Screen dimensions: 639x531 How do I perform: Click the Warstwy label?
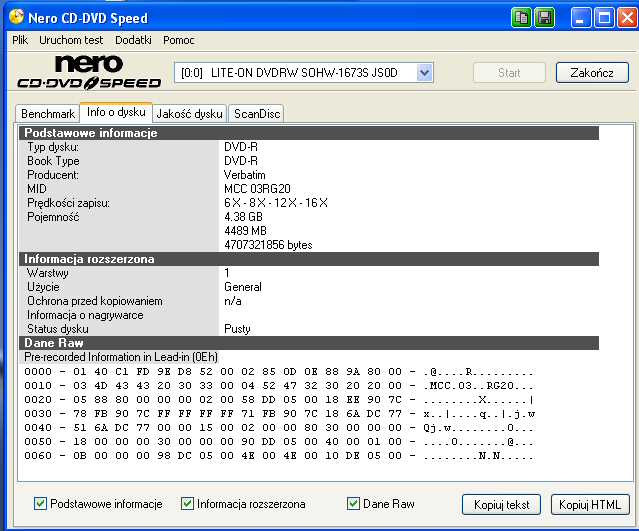pyautogui.click(x=48, y=273)
